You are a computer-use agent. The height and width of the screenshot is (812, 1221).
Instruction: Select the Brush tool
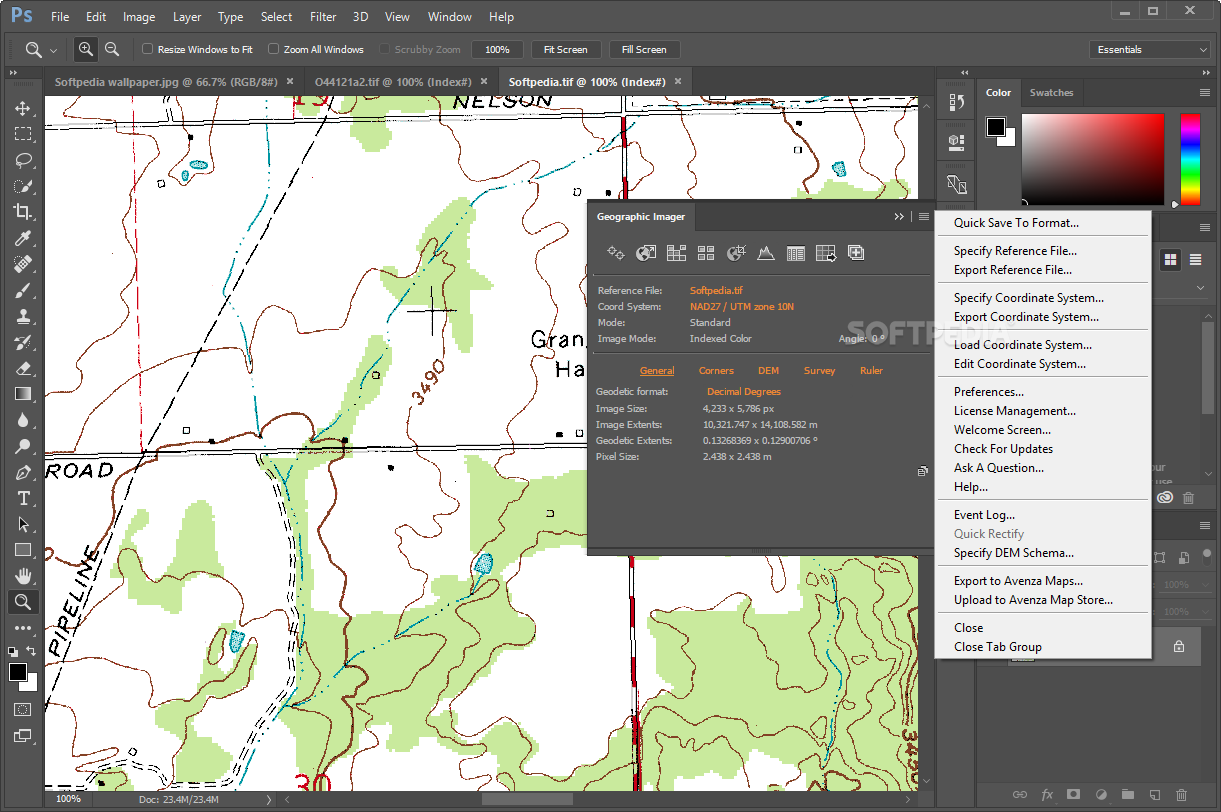click(22, 290)
